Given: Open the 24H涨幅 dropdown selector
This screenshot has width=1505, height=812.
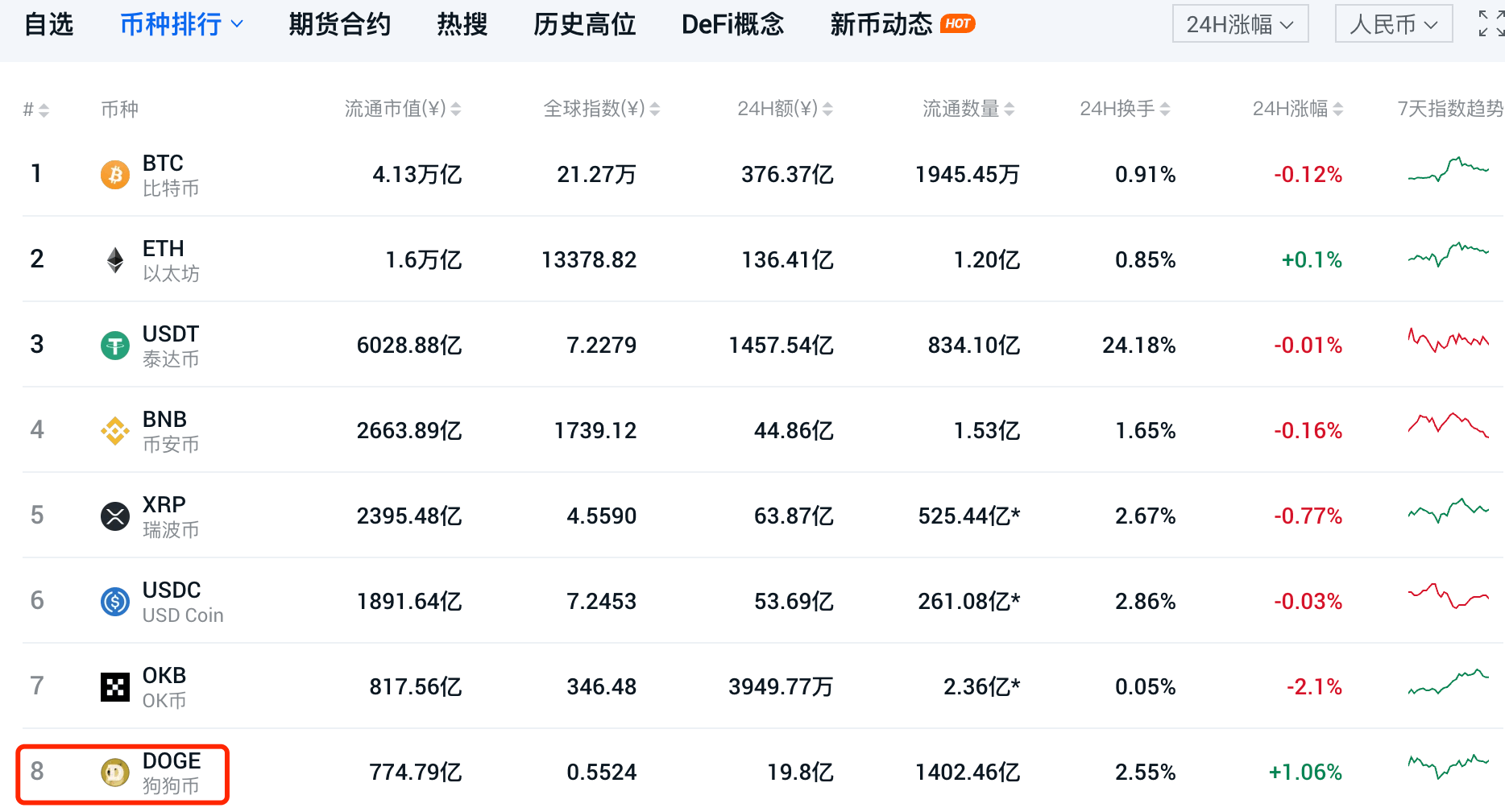Looking at the screenshot, I should coord(1239,24).
